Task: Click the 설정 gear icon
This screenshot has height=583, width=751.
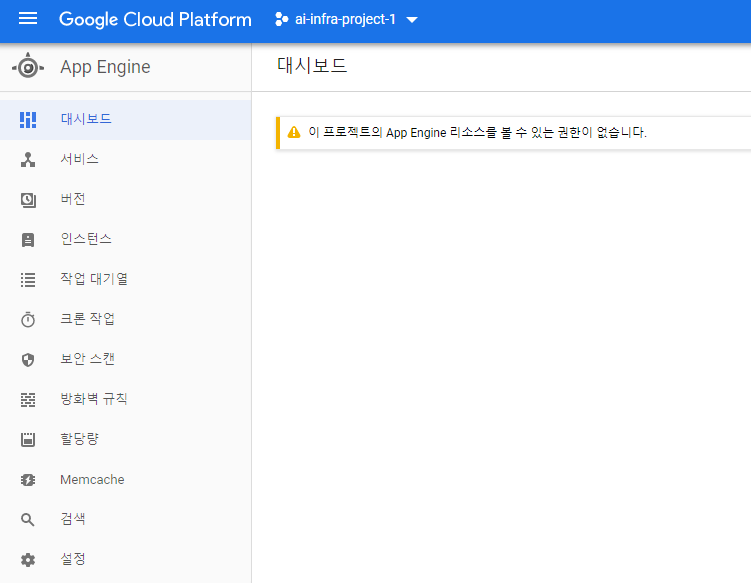Action: pos(28,560)
